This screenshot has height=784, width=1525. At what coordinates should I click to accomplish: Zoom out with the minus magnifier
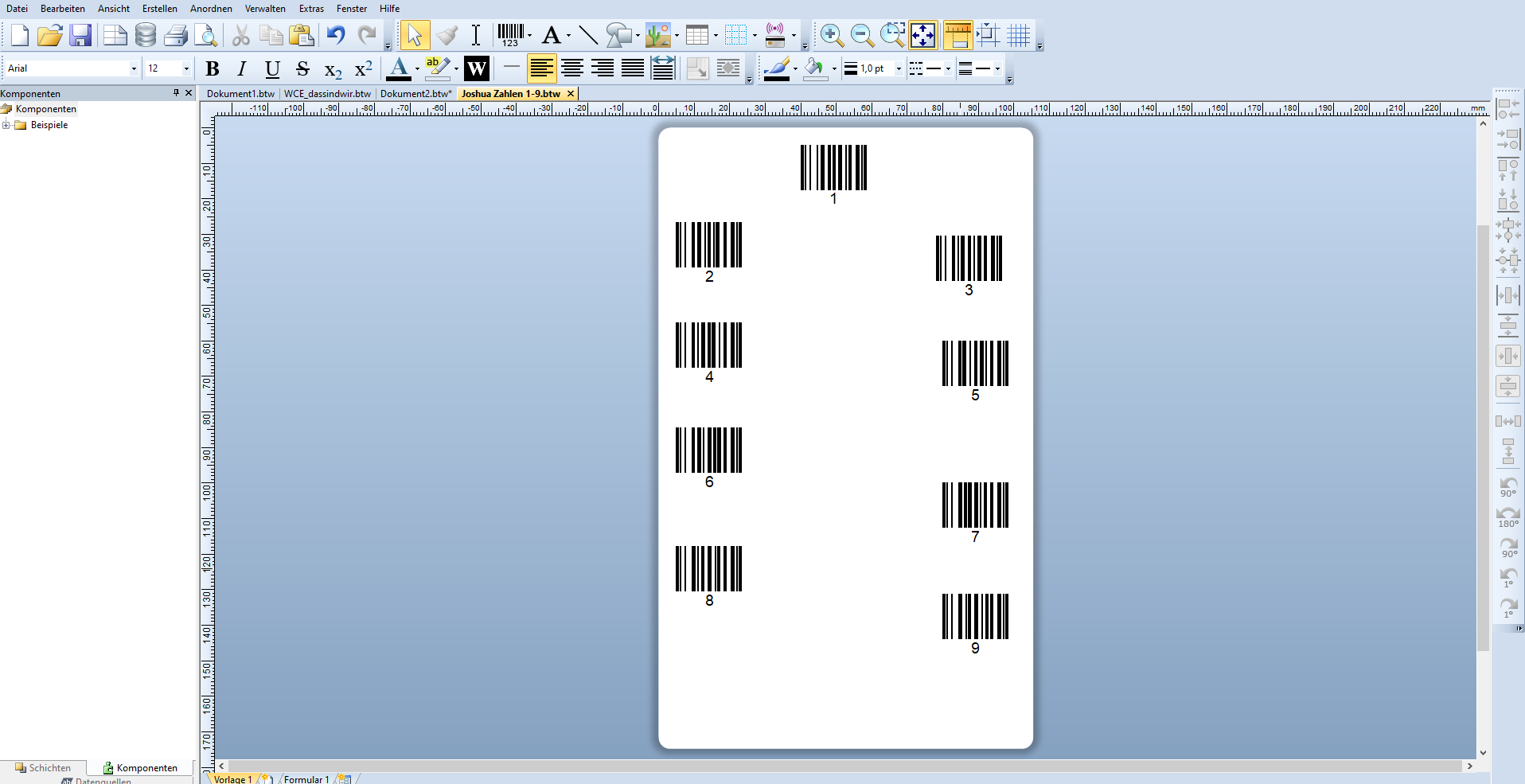[x=862, y=35]
